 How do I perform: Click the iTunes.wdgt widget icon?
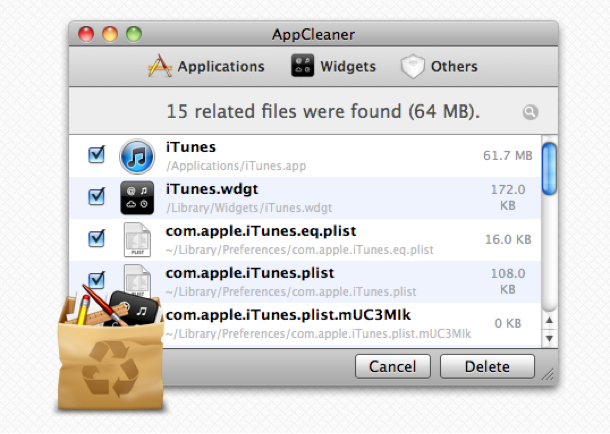[x=136, y=197]
